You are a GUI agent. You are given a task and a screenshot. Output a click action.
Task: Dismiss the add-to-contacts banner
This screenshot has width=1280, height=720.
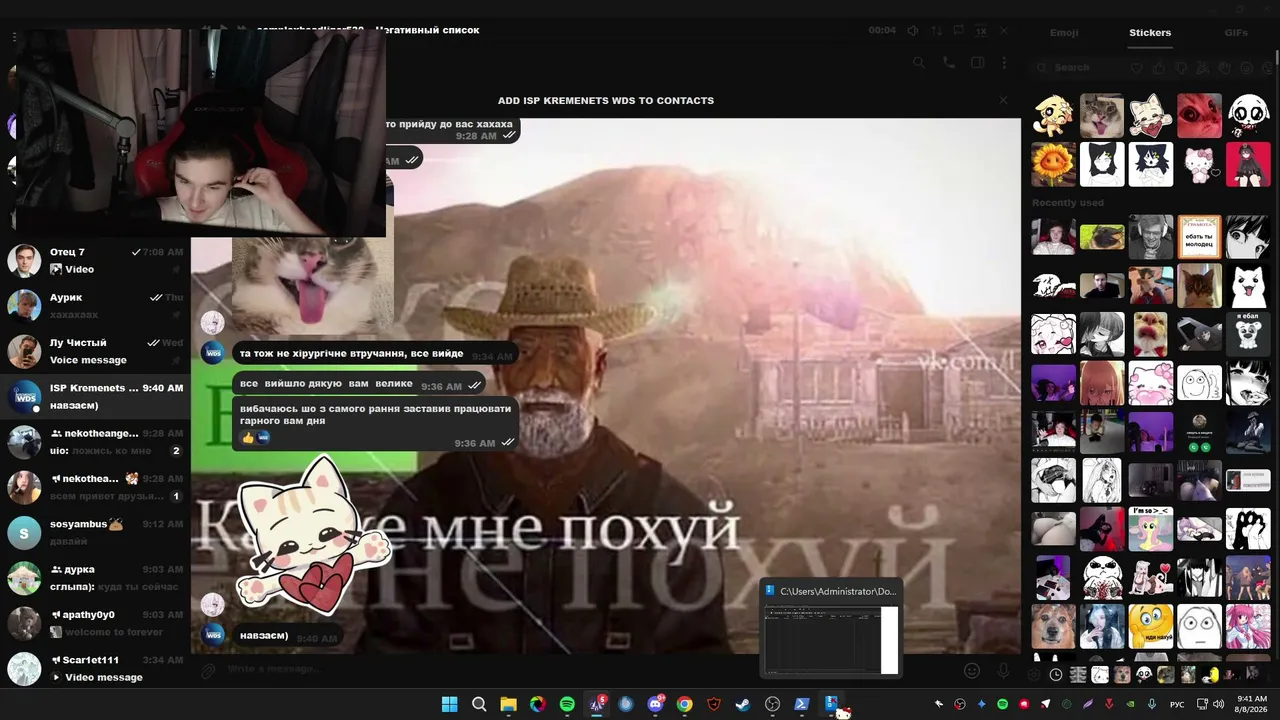(x=1003, y=100)
